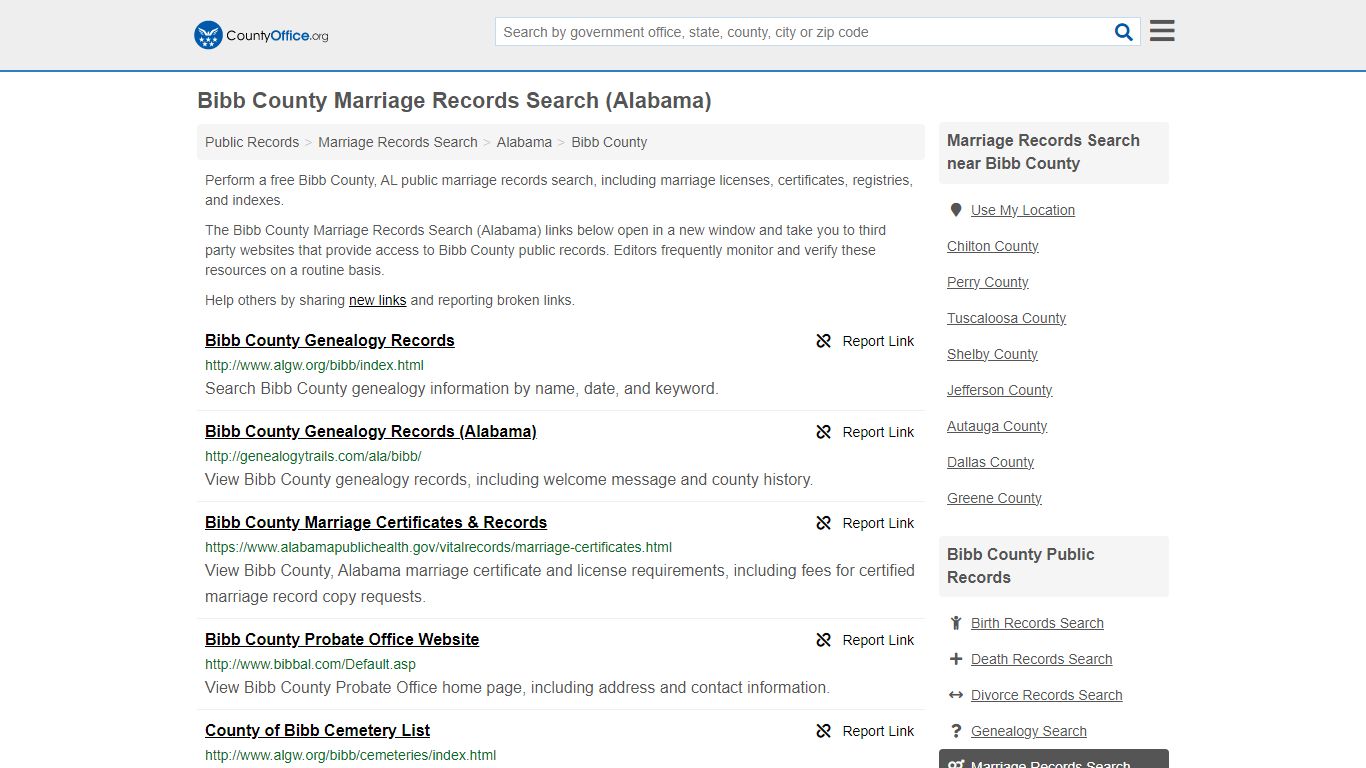This screenshot has height=768, width=1366.
Task: Open Genealogy Search
Action: [1029, 731]
